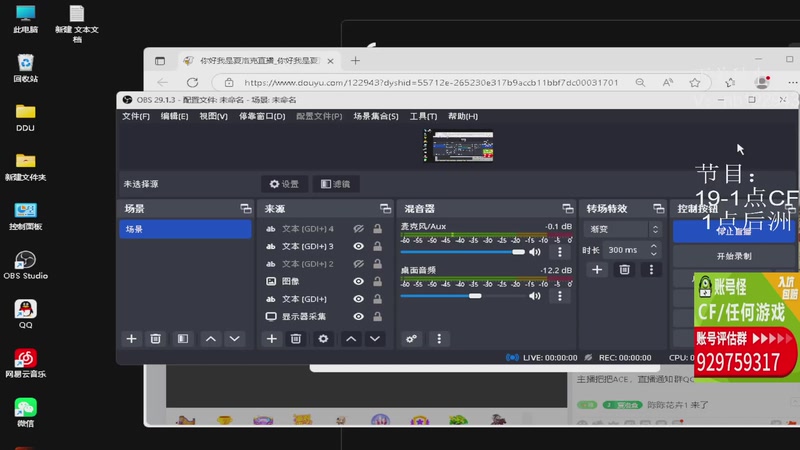This screenshot has width=800, height=450.
Task: Hide the 显示器采集 source
Action: [359, 316]
